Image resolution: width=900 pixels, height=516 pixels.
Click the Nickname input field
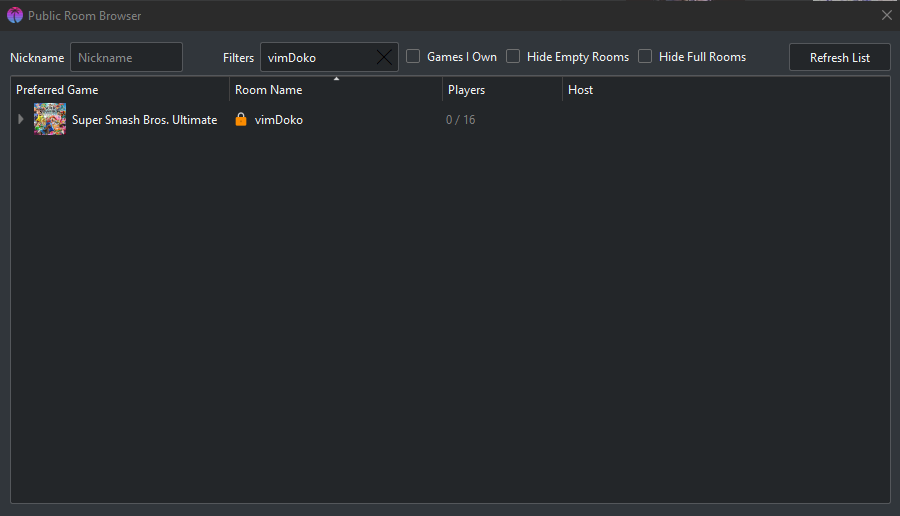[x=126, y=57]
